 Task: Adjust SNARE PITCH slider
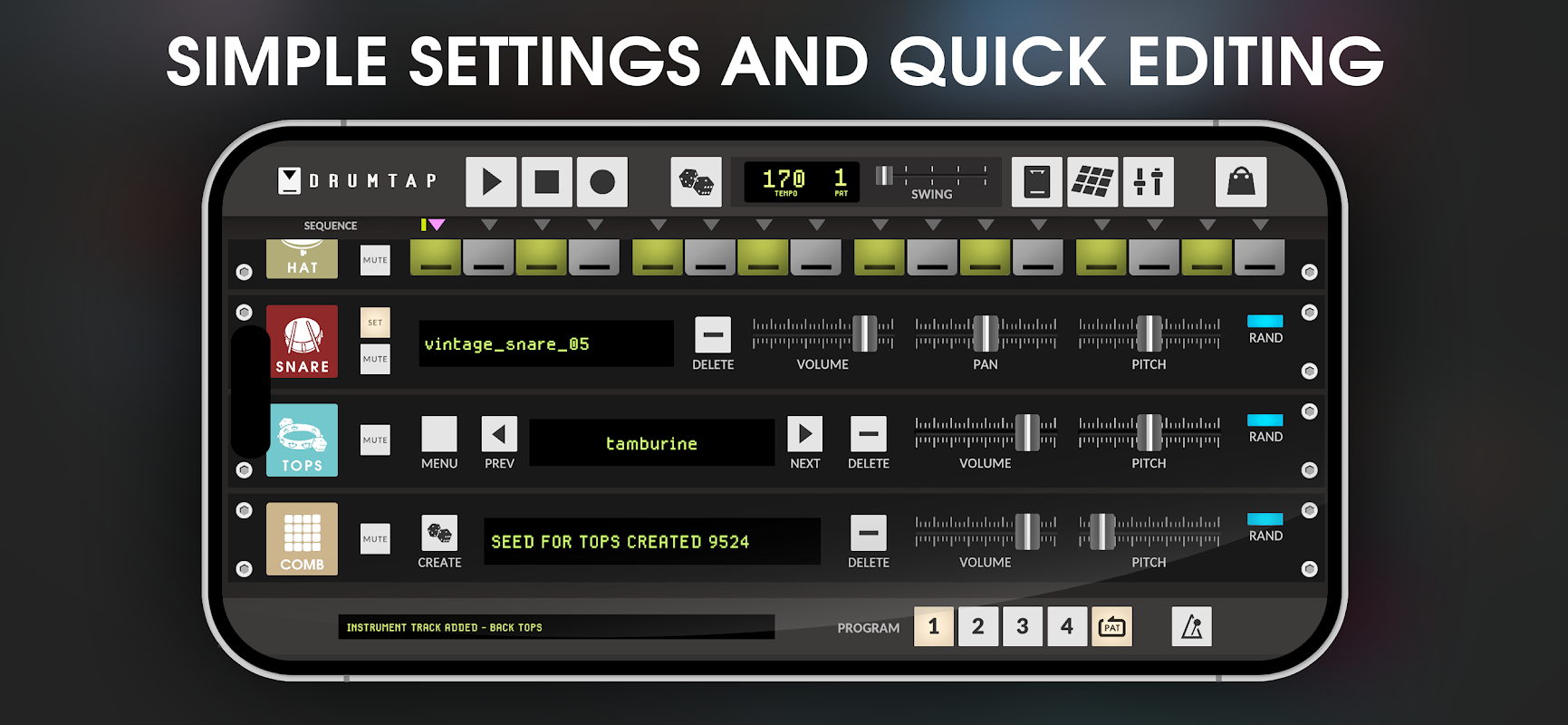point(1149,333)
